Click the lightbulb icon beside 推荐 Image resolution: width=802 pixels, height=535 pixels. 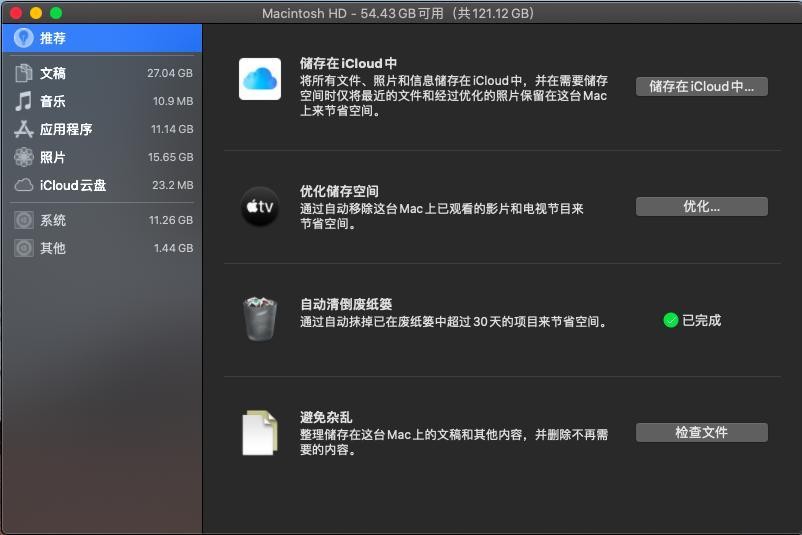click(x=24, y=37)
